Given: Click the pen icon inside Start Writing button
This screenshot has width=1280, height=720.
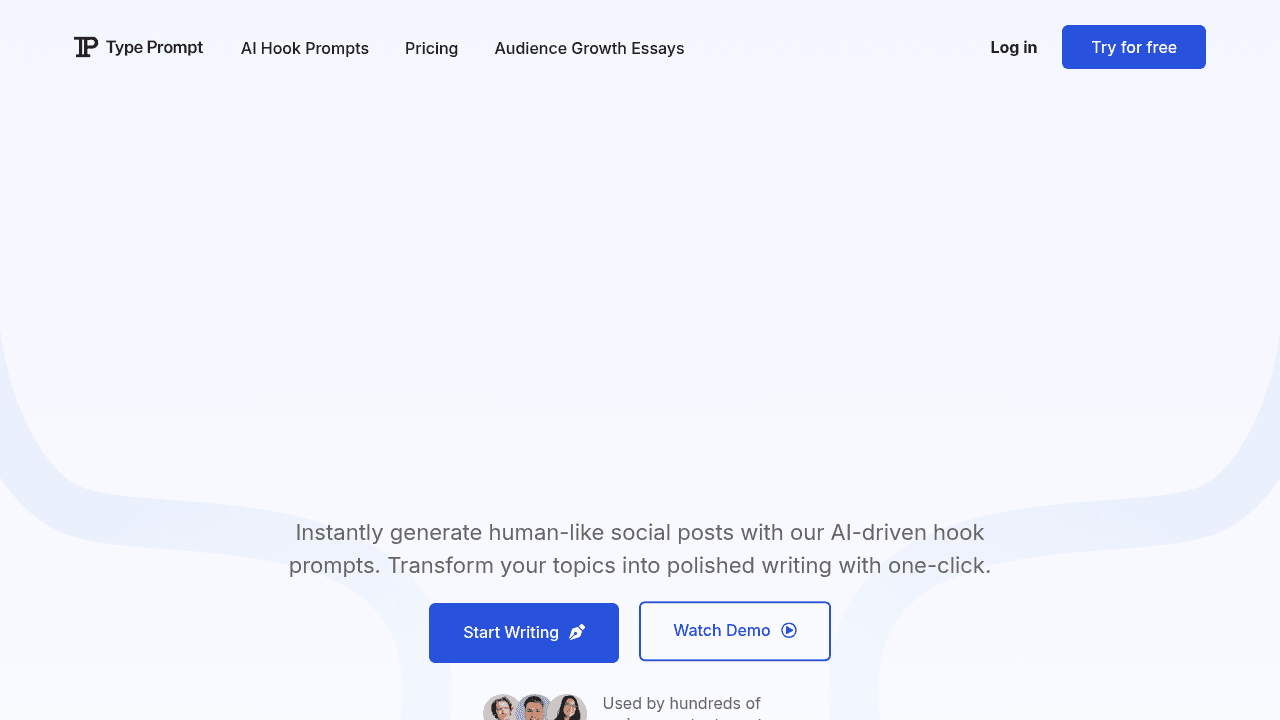Looking at the screenshot, I should click(x=577, y=632).
